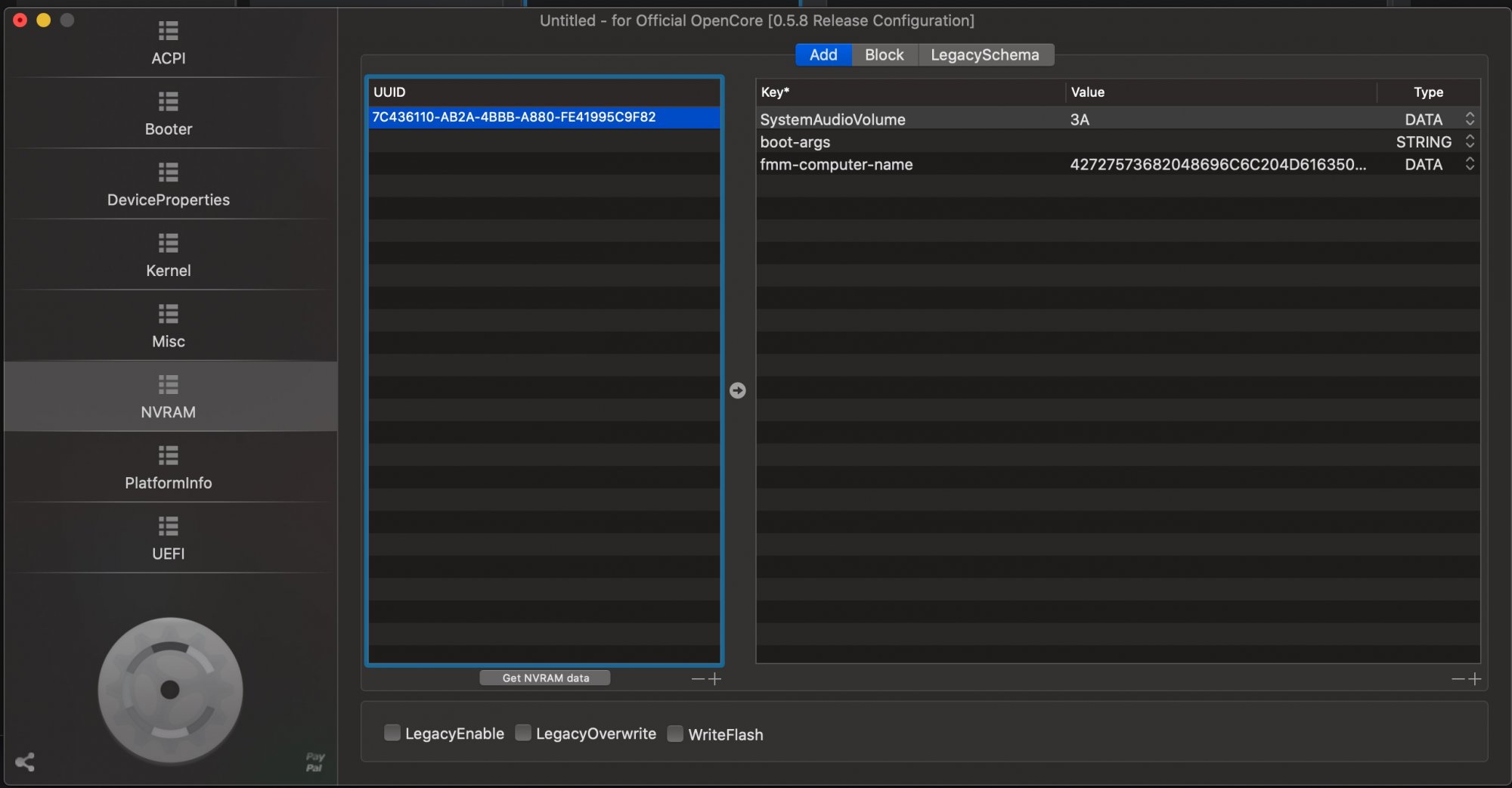Remove the selected key with minus button
Image resolution: width=1512 pixels, height=788 pixels.
[x=1458, y=679]
